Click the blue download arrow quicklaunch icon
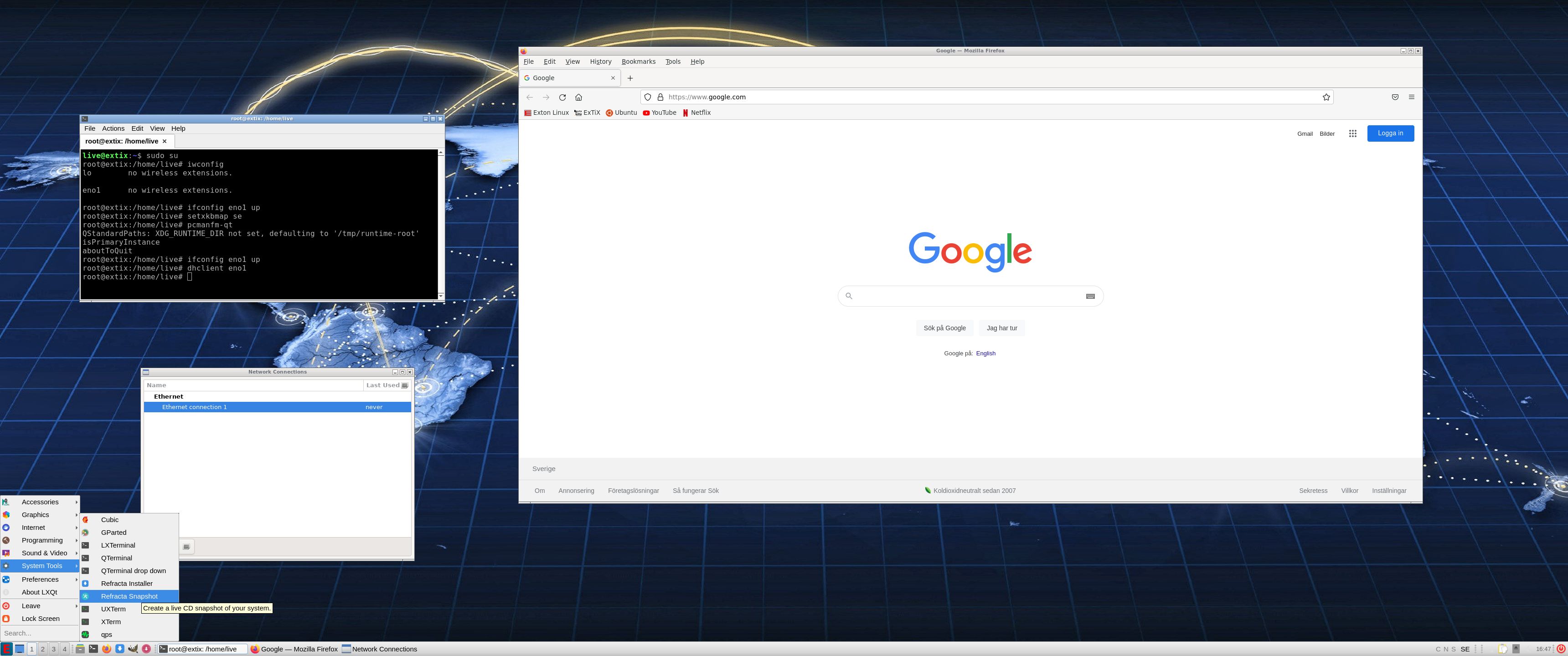The height and width of the screenshot is (656, 1568). [x=120, y=649]
